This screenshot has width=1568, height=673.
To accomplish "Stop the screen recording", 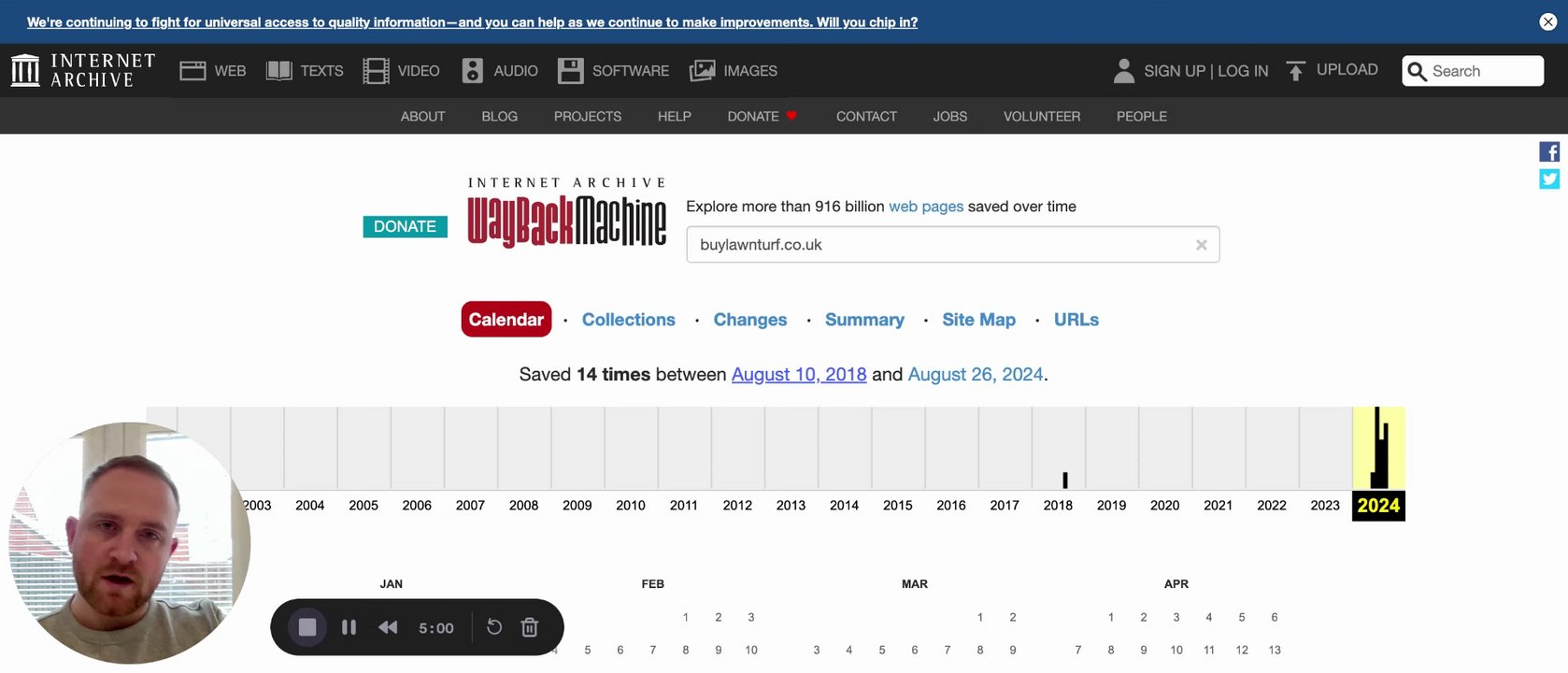I will click(307, 627).
